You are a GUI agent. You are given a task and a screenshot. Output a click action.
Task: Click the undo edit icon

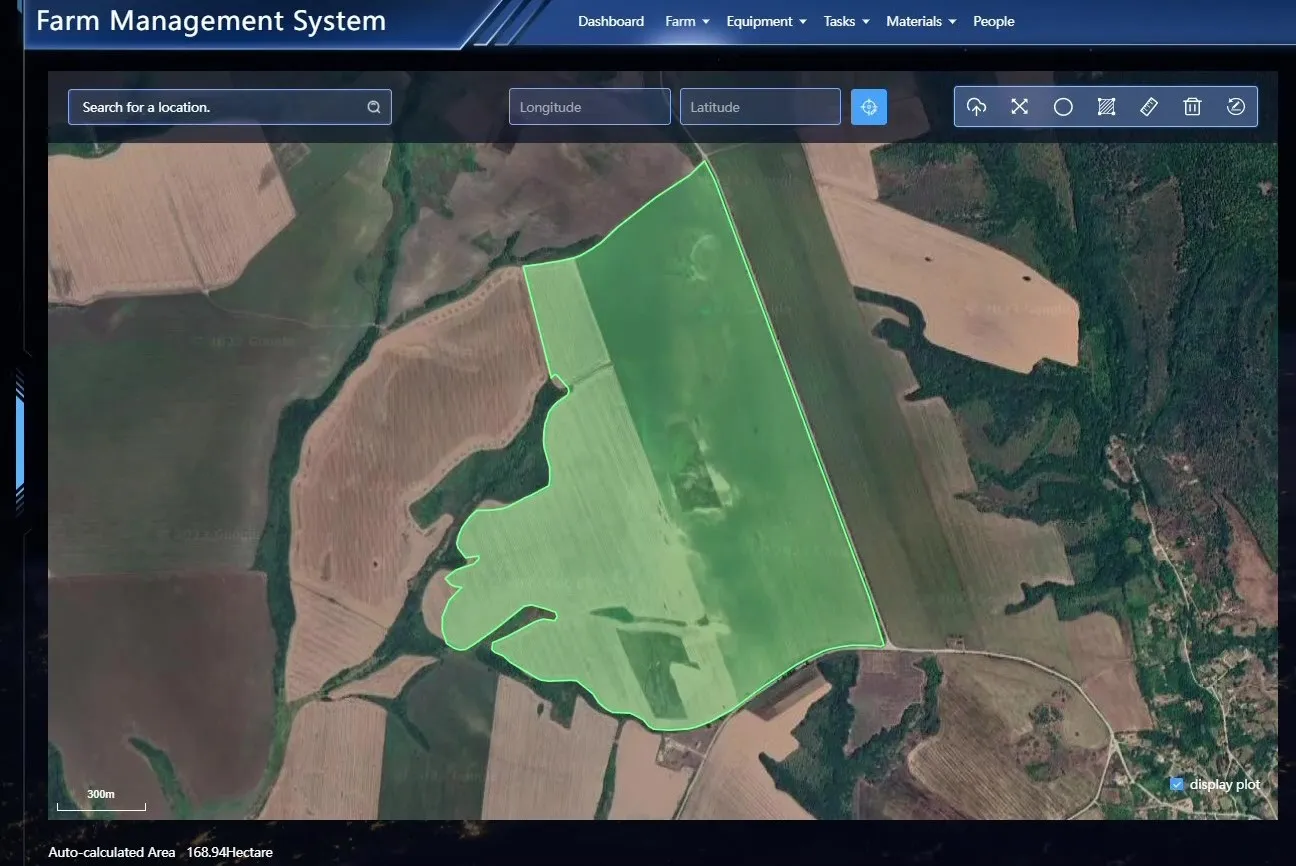1236,107
